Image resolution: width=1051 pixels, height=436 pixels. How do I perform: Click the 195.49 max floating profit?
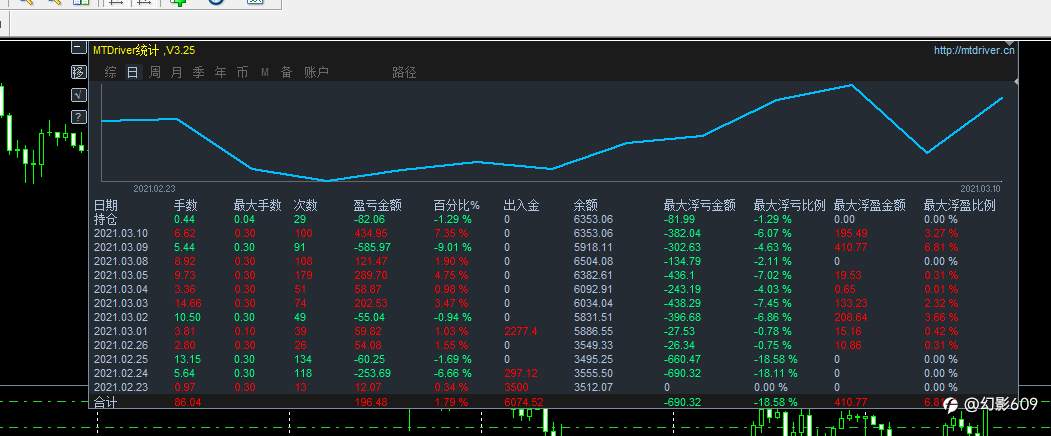(850, 233)
